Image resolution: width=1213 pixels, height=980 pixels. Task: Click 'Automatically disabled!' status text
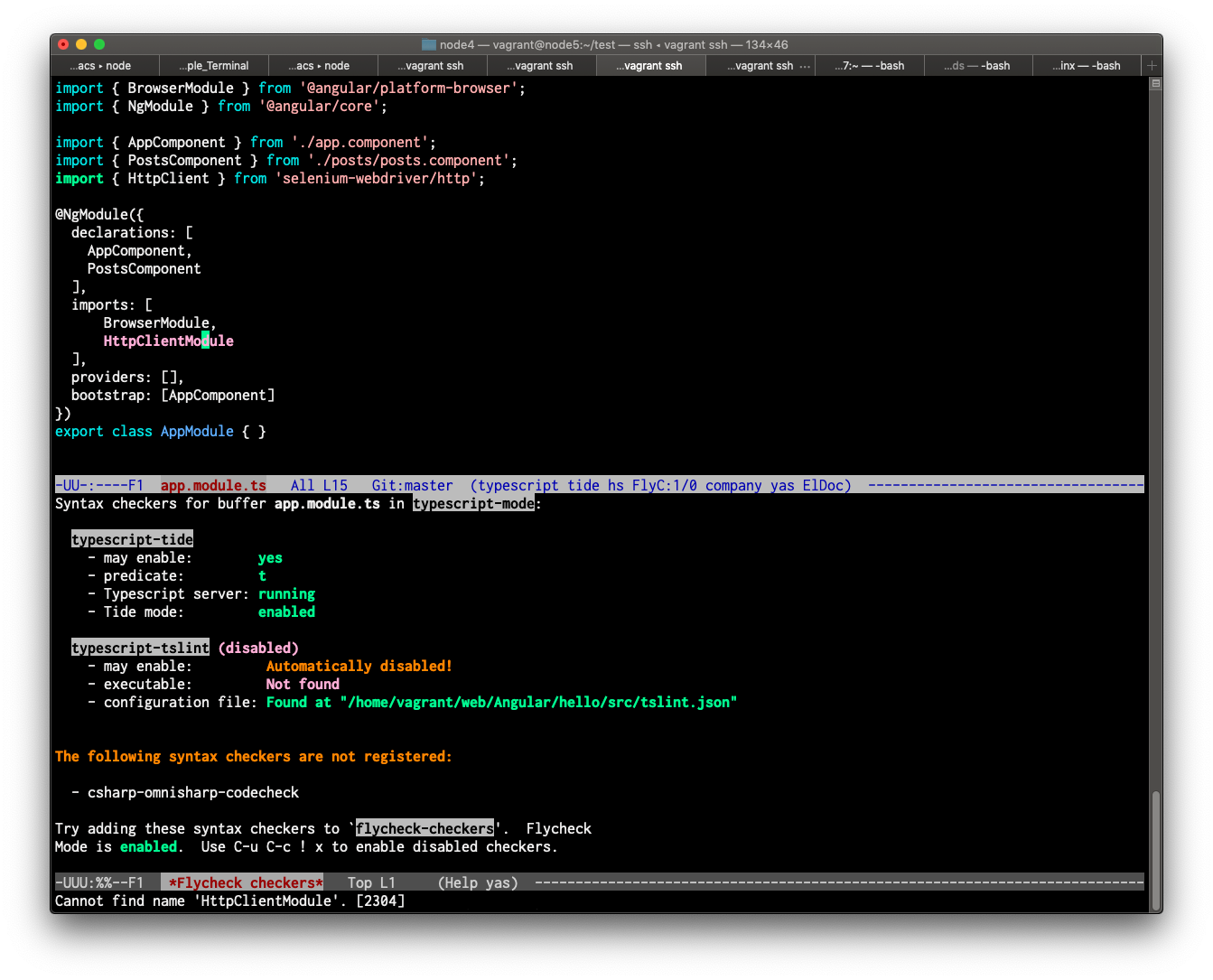(359, 667)
